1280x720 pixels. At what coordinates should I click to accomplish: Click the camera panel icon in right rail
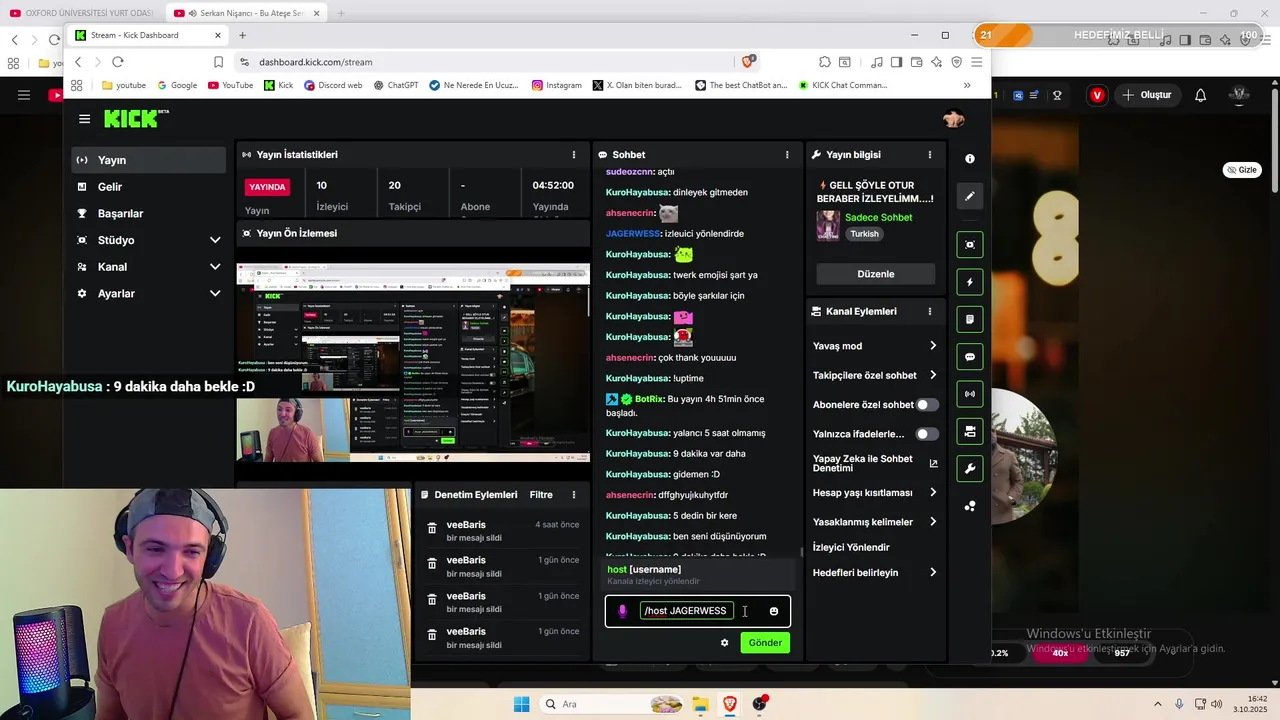pyautogui.click(x=969, y=431)
